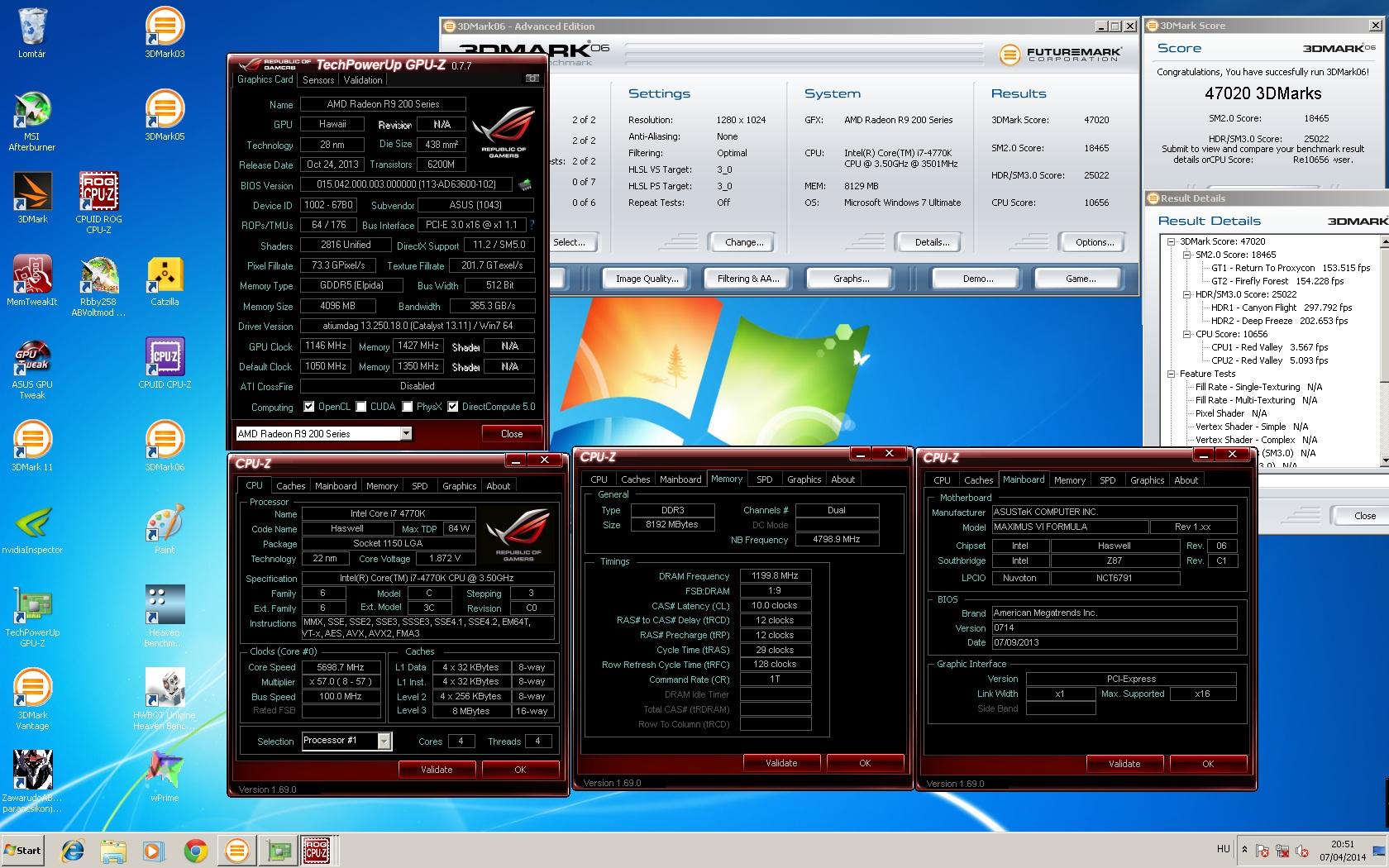Click the Close button in GPU-Z
The width and height of the screenshot is (1389, 868).
(x=512, y=433)
